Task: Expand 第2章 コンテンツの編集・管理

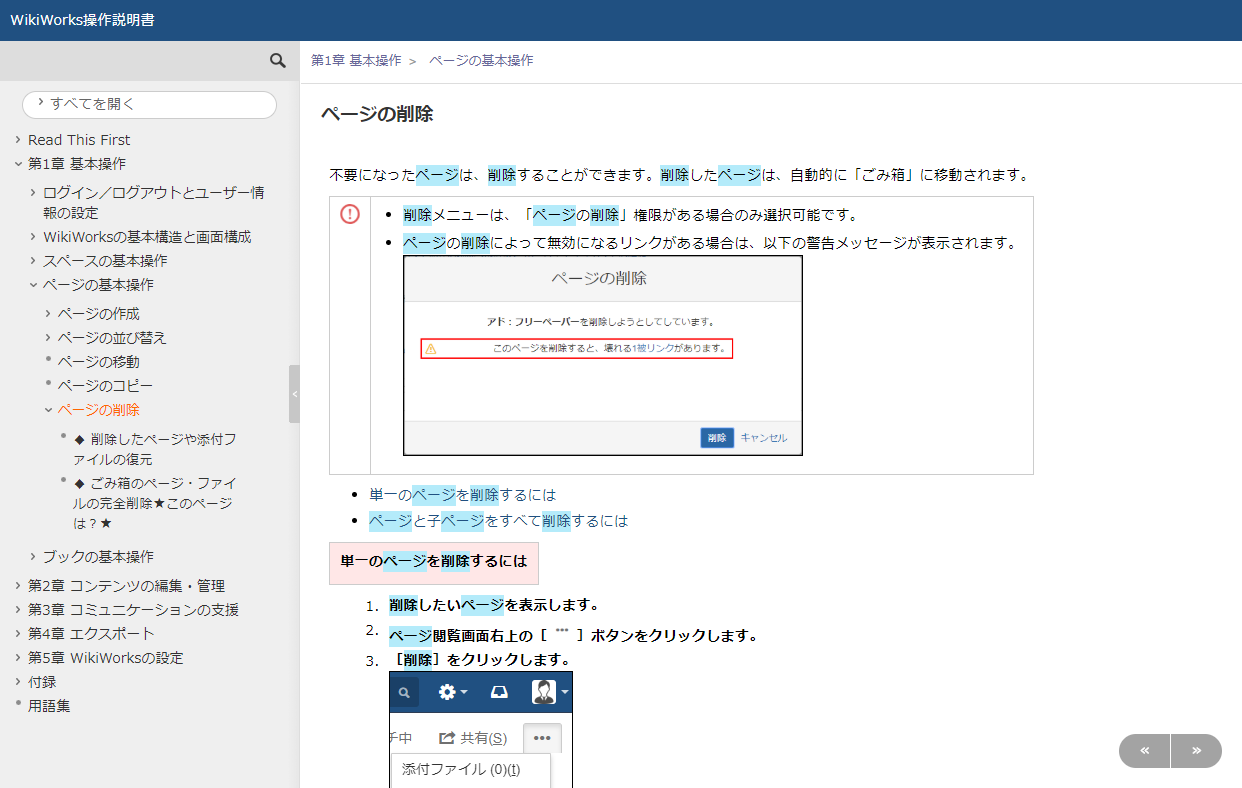Action: (18, 586)
